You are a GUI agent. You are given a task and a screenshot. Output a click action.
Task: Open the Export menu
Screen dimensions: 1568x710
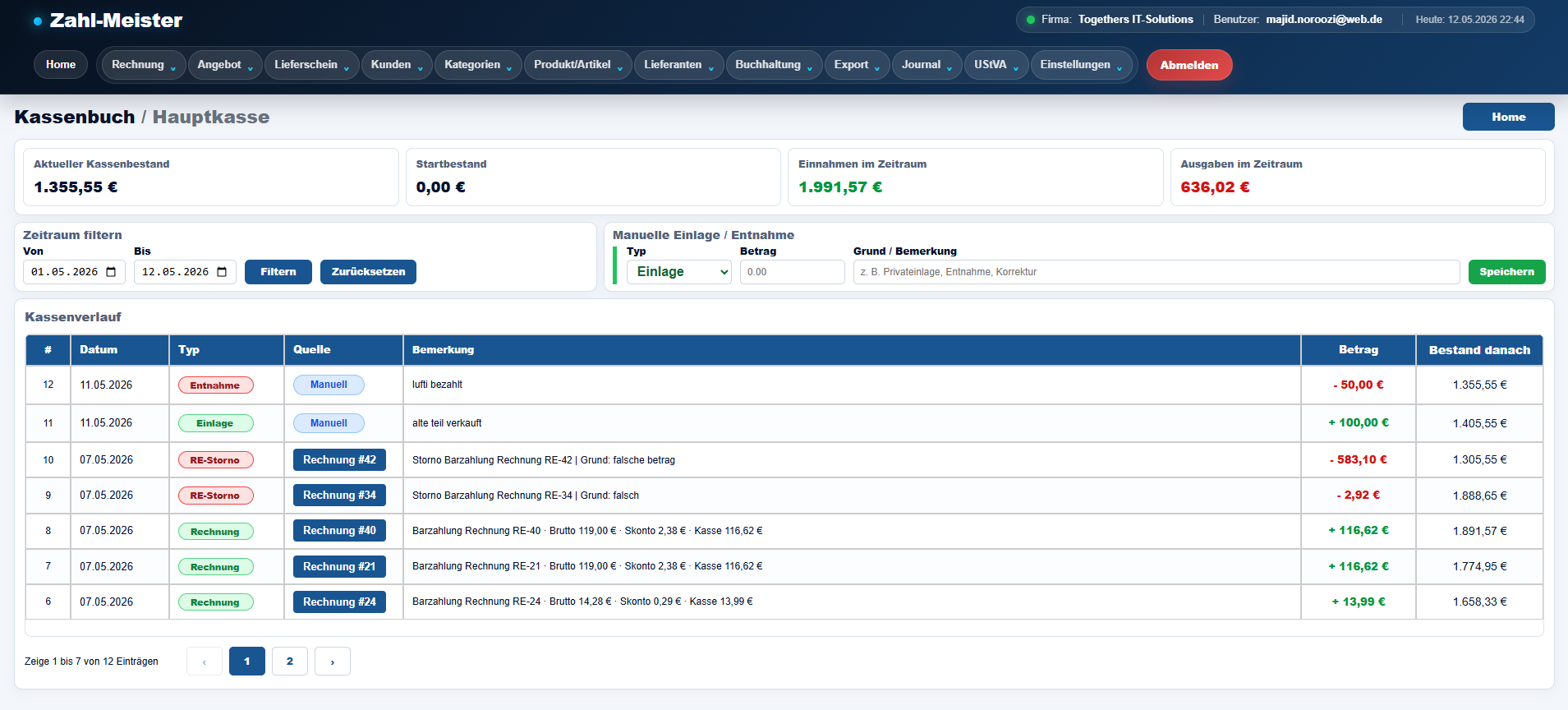click(x=857, y=65)
